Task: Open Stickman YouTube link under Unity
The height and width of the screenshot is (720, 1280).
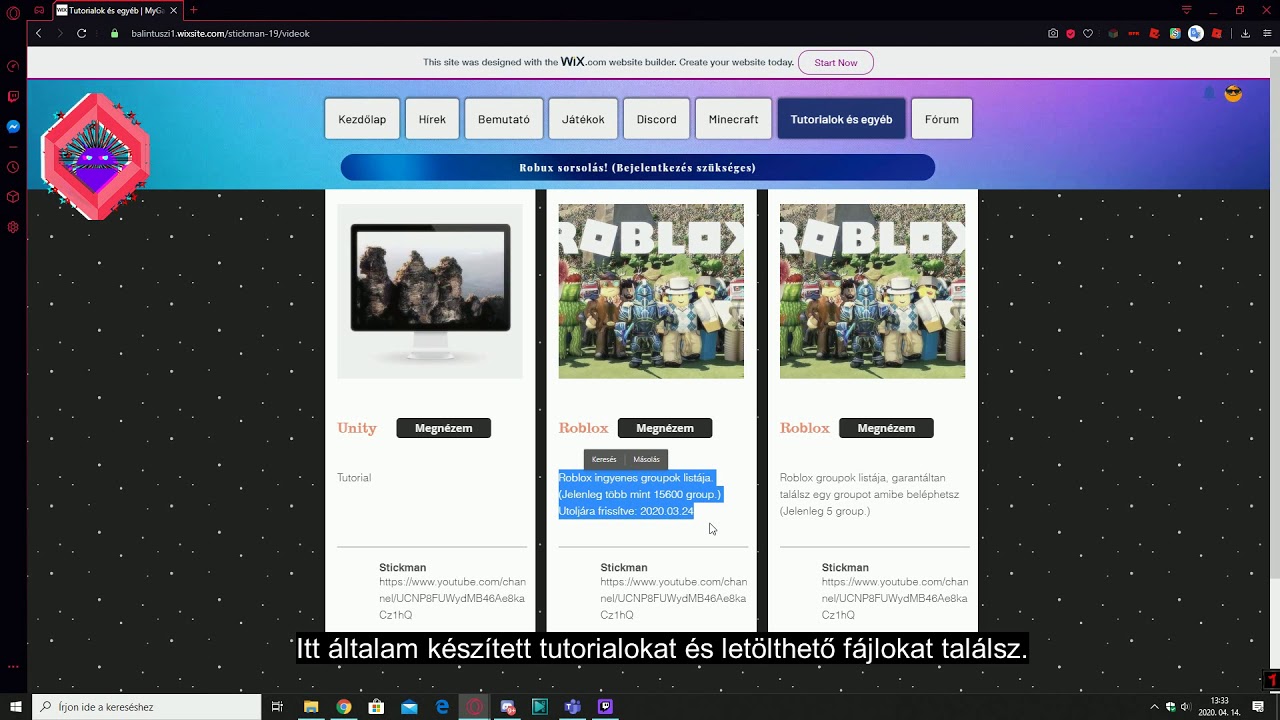Action: click(452, 598)
